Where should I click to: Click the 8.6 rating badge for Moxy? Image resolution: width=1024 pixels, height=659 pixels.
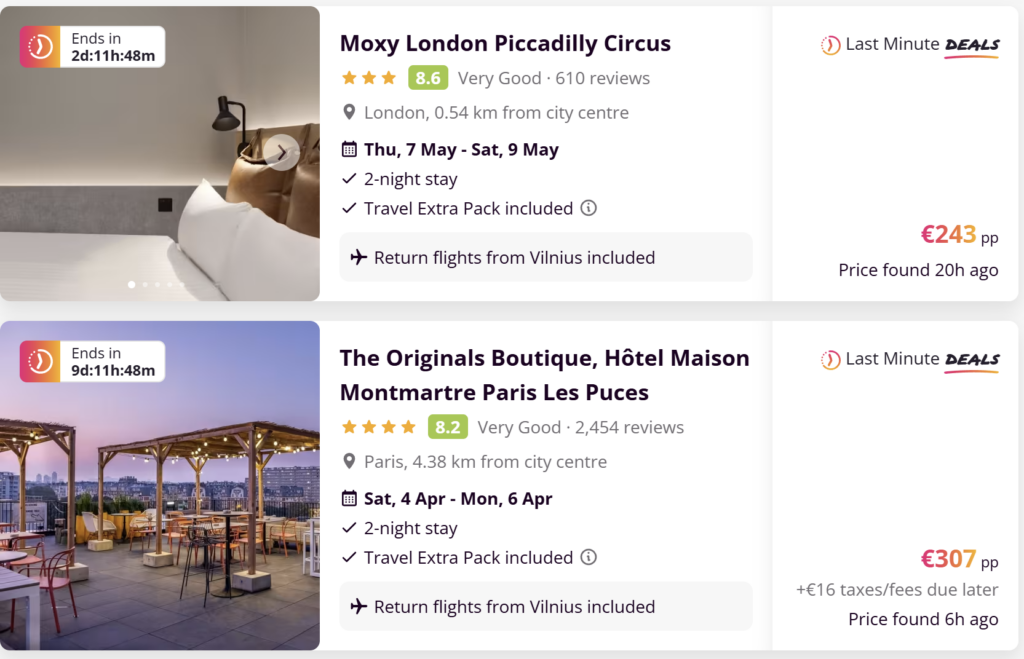tap(428, 78)
